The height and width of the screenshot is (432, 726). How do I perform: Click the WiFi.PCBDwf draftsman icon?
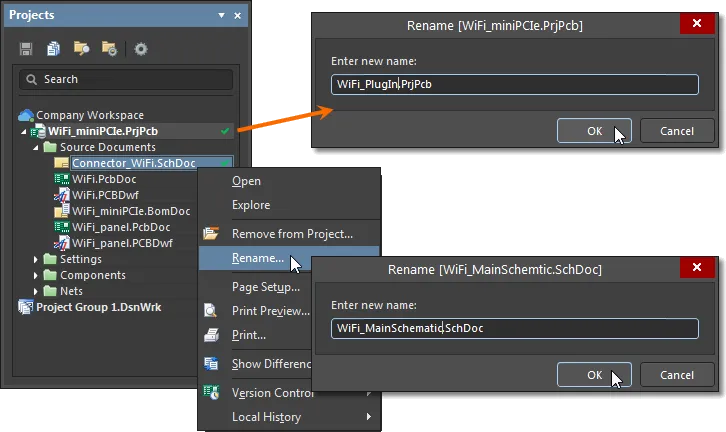pos(62,195)
